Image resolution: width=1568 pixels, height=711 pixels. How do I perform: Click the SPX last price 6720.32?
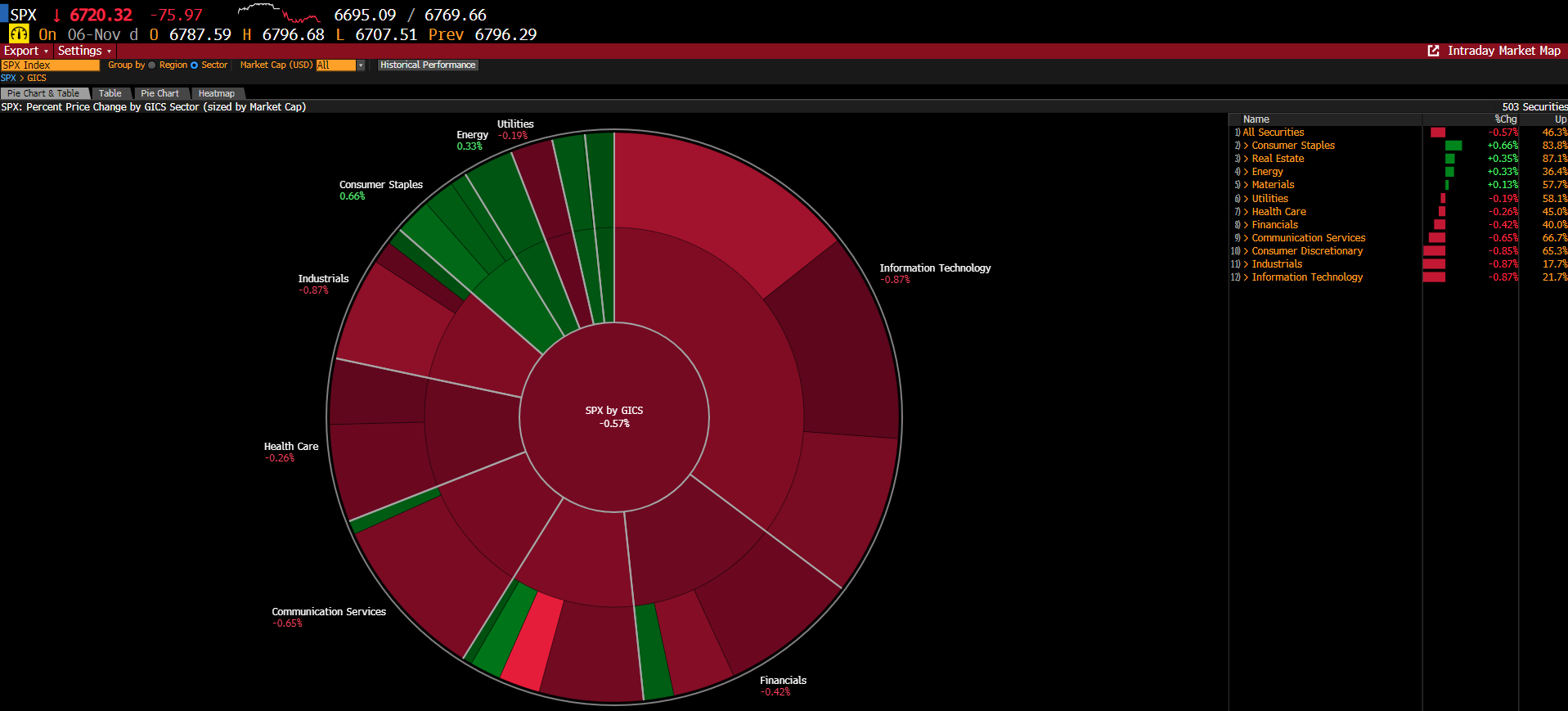point(101,16)
